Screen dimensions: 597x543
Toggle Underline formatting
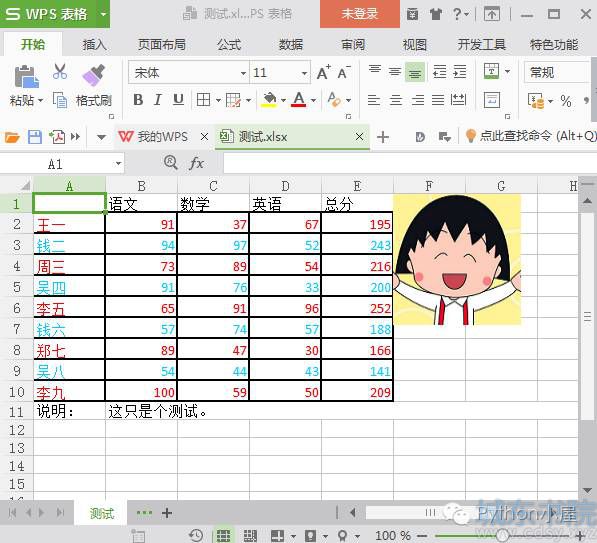pos(178,100)
